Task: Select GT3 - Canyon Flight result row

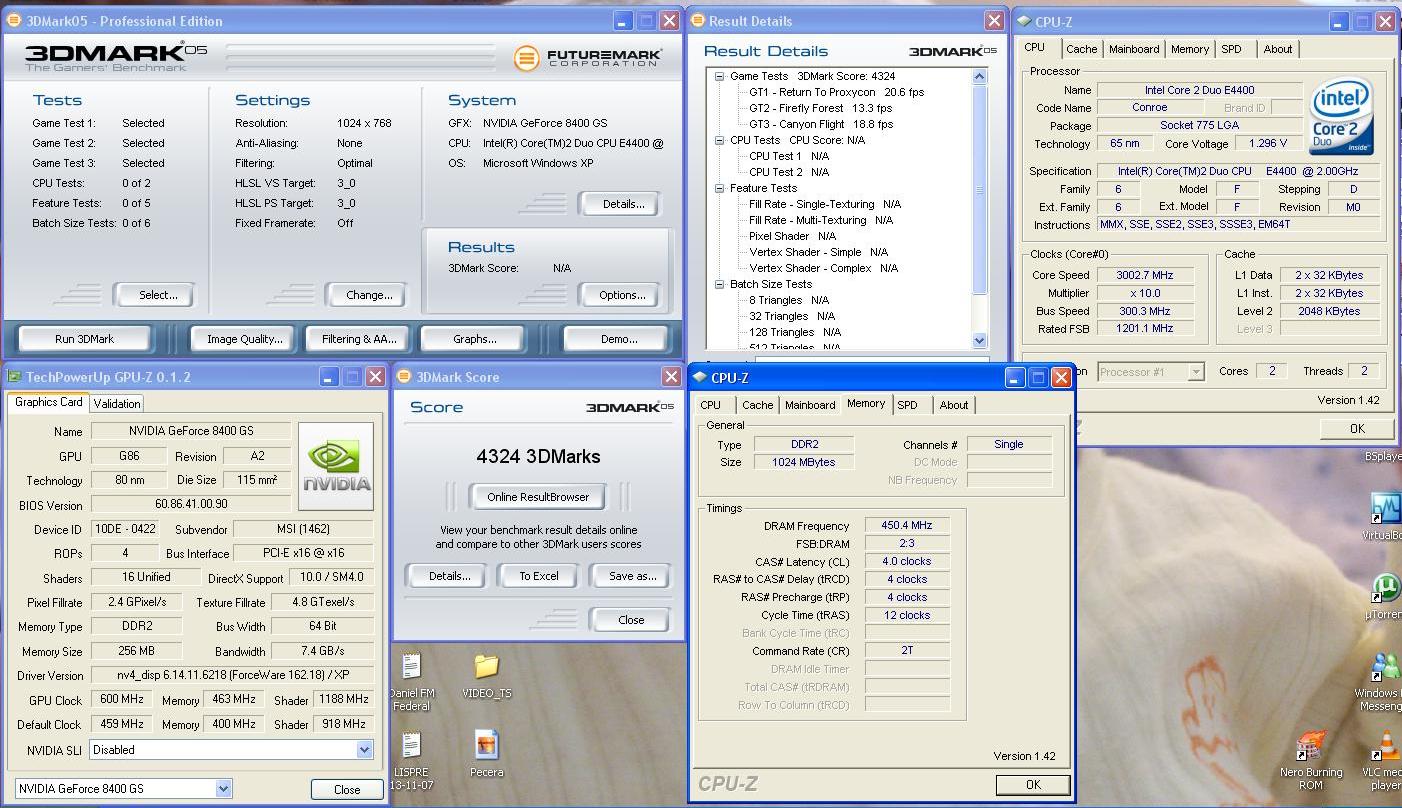Action: pos(821,124)
